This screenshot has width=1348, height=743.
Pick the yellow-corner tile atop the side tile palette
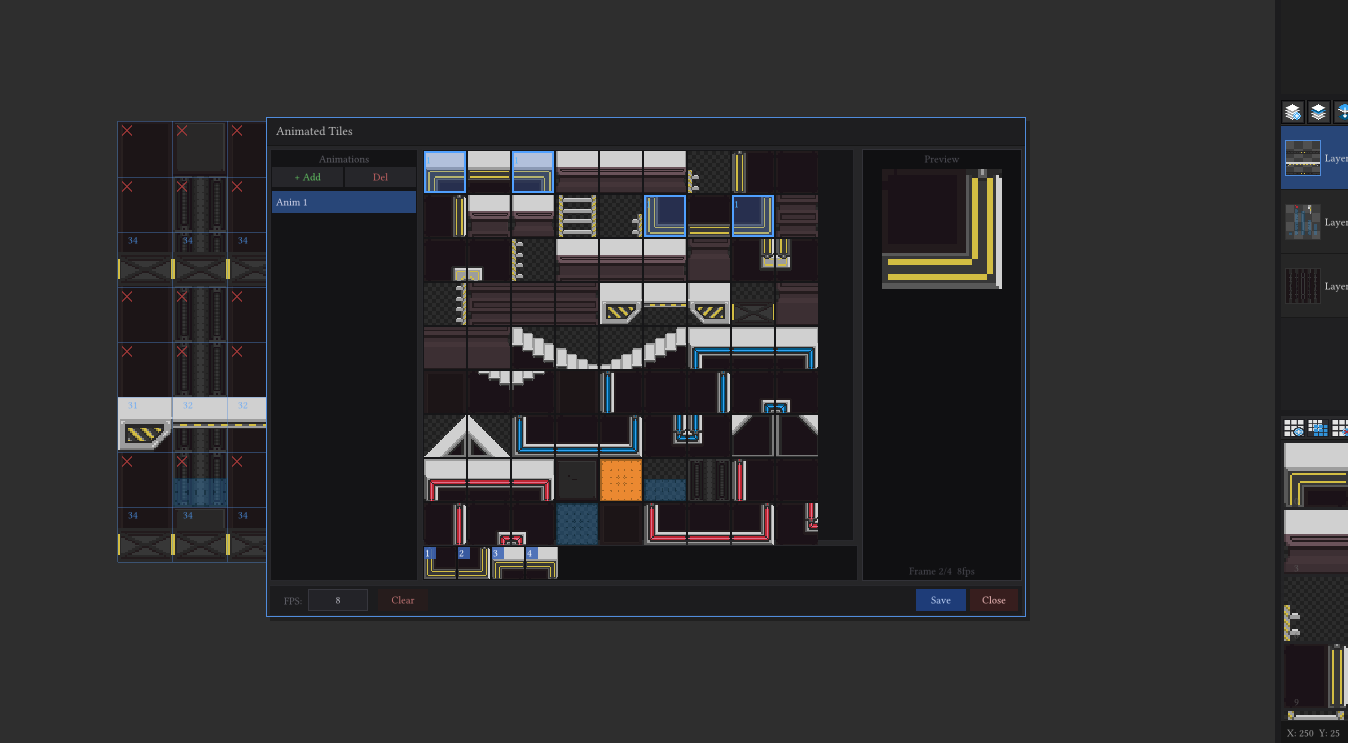click(1316, 475)
